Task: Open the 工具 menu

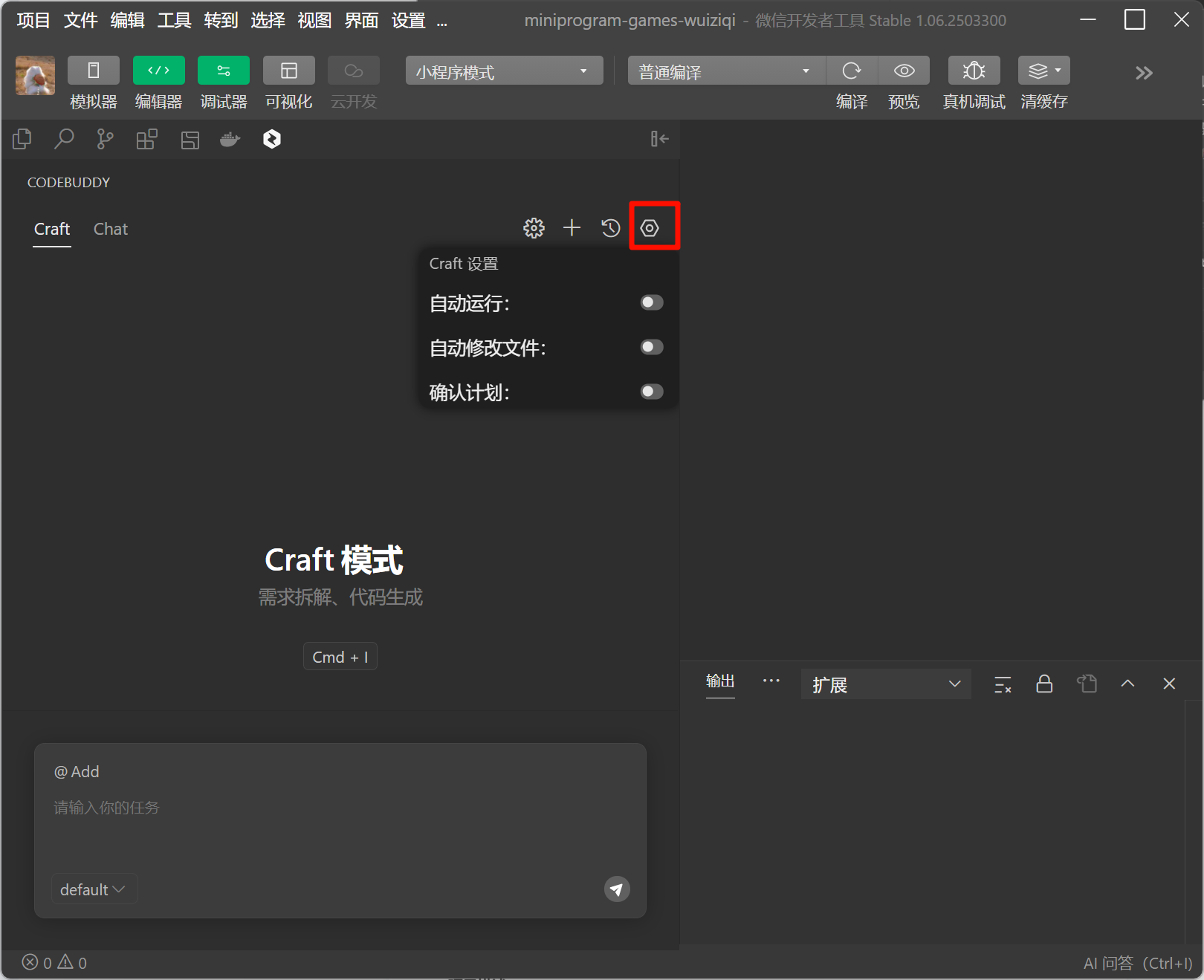Action: [x=174, y=20]
